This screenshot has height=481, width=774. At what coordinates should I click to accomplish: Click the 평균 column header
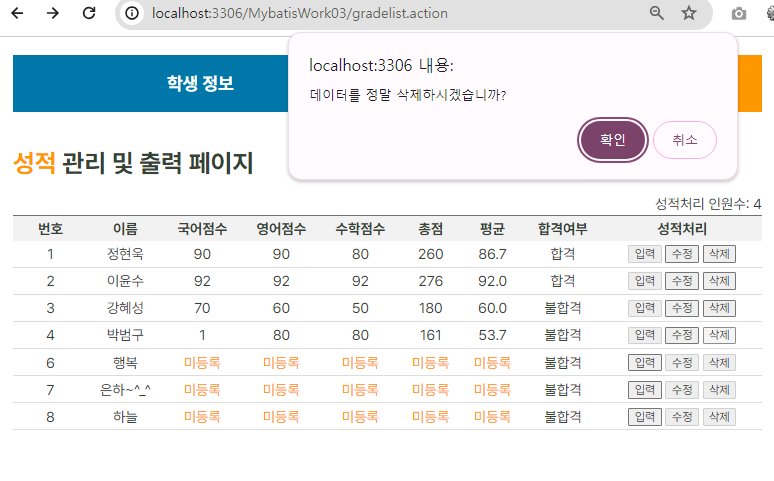pyautogui.click(x=492, y=229)
